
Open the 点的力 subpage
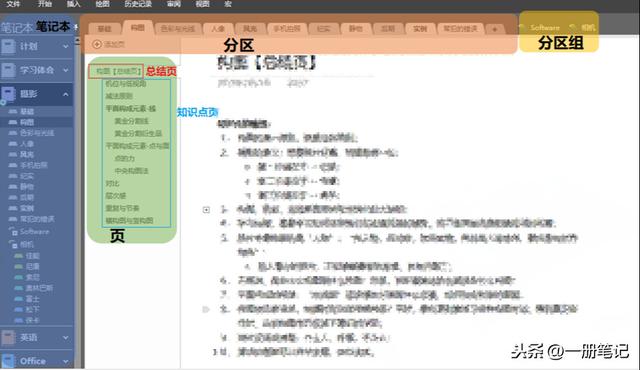pos(124,158)
